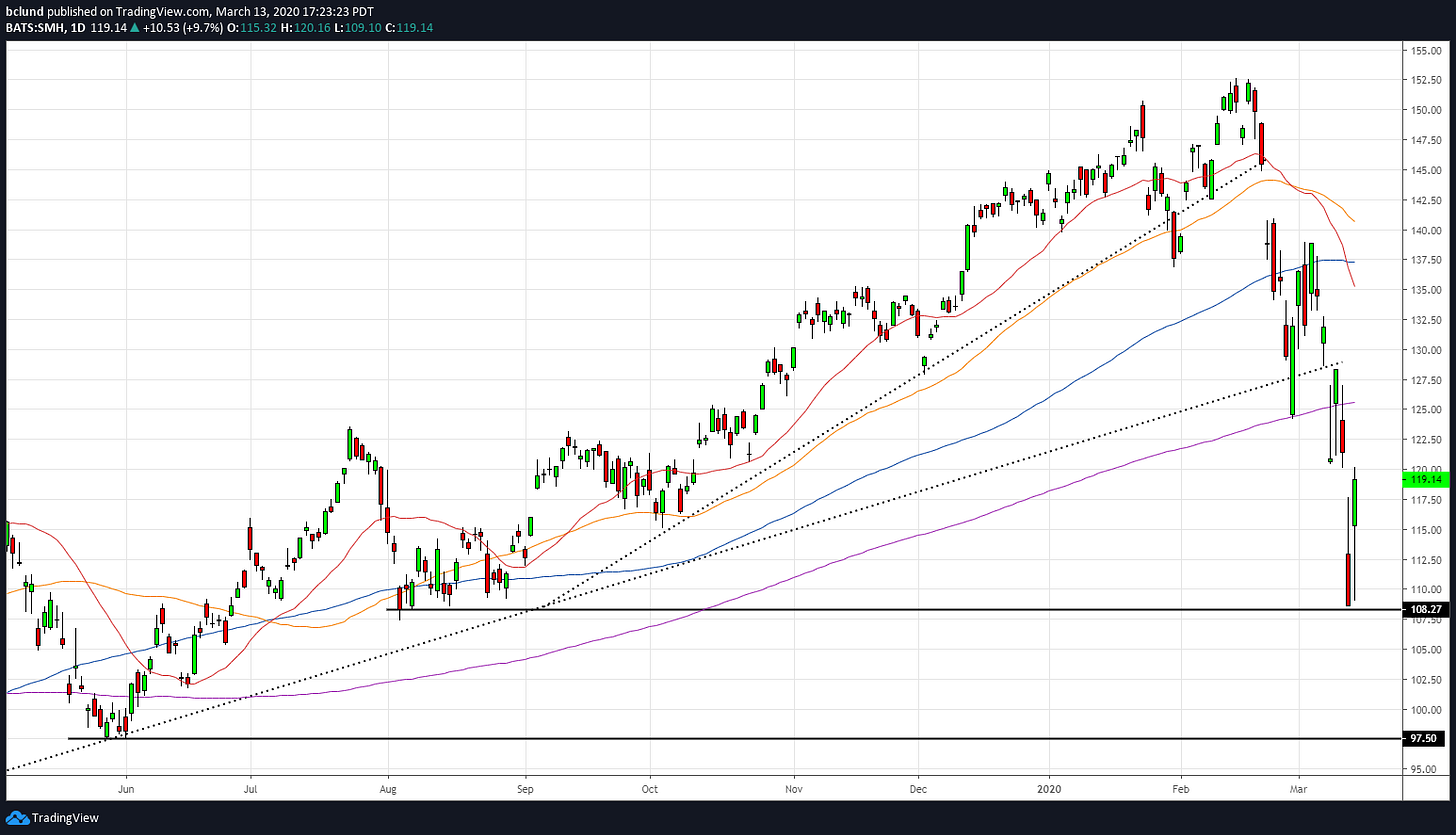Click the 110.00 price axis label

point(1426,590)
